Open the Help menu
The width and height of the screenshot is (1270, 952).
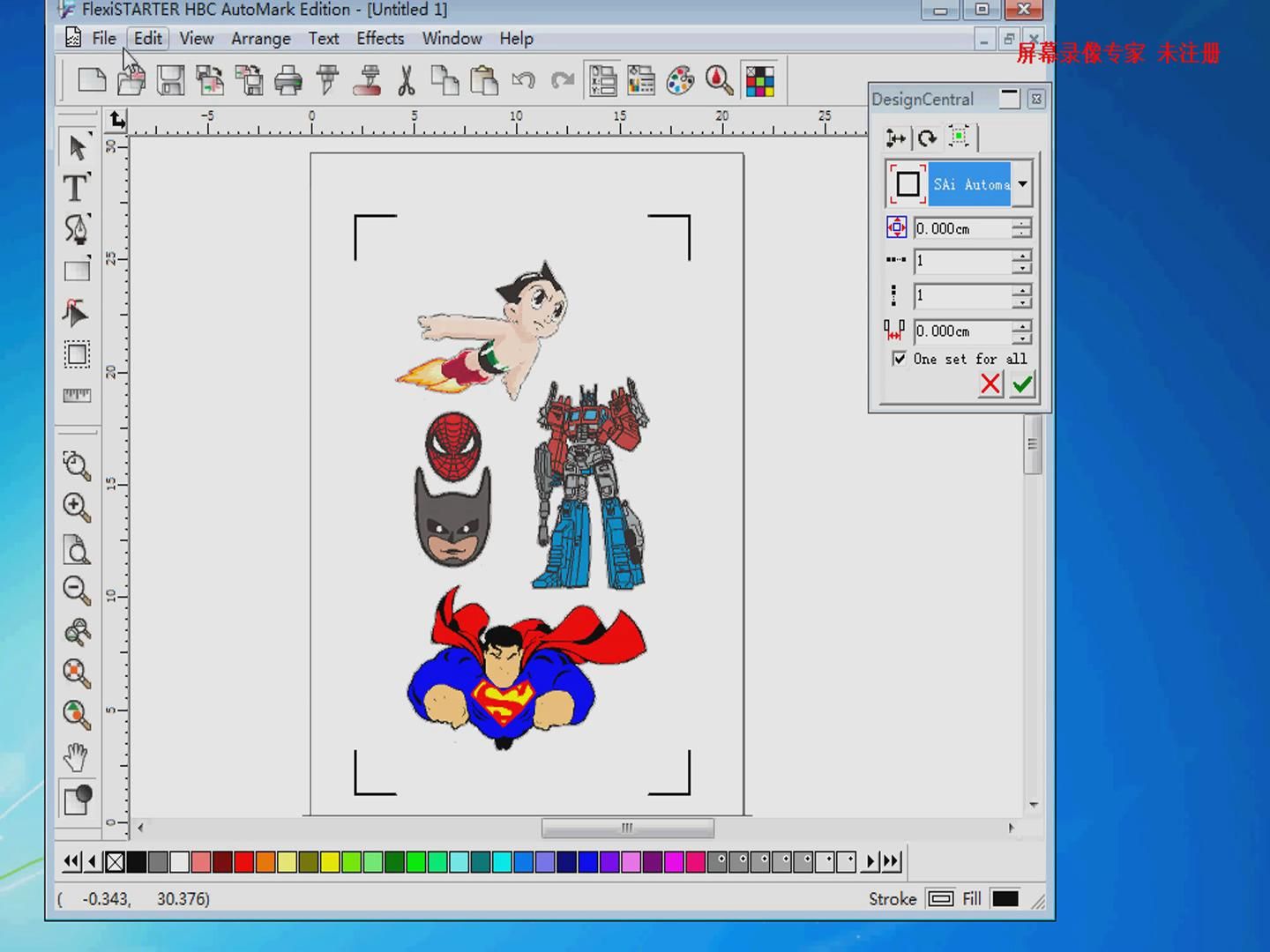[x=516, y=38]
